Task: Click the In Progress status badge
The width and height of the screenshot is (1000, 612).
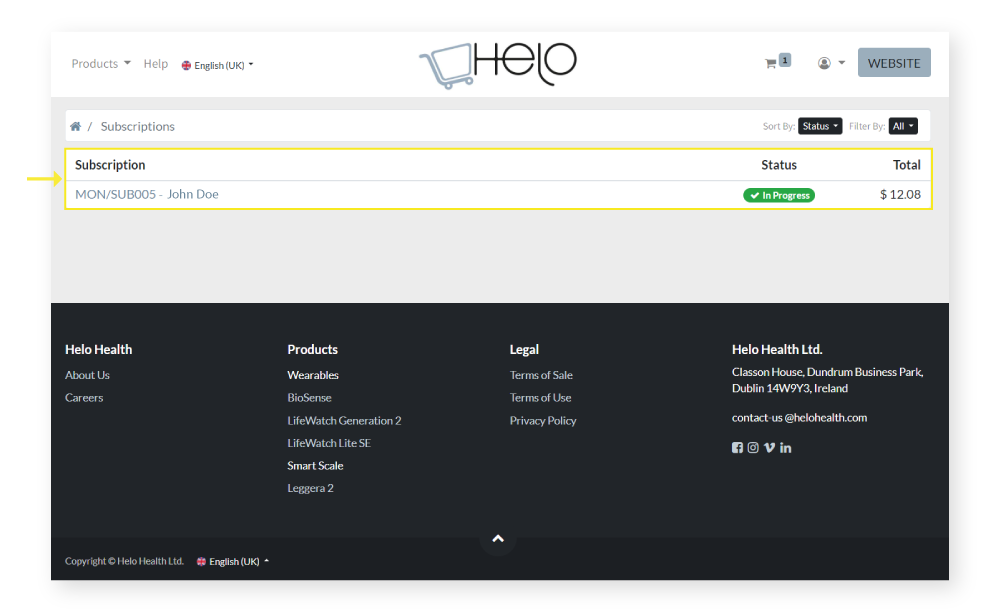Action: [779, 195]
